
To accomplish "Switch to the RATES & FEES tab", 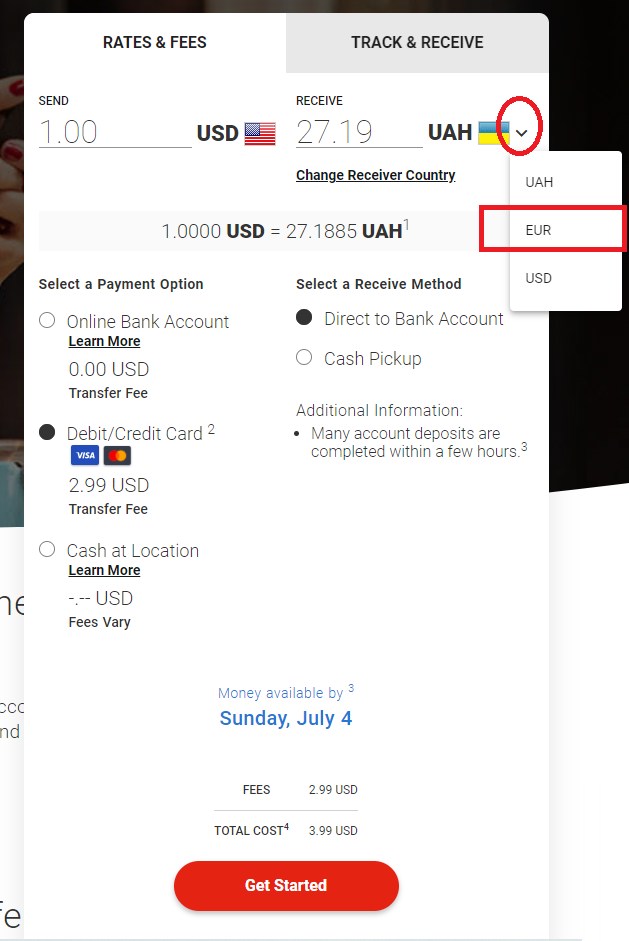I will (155, 42).
